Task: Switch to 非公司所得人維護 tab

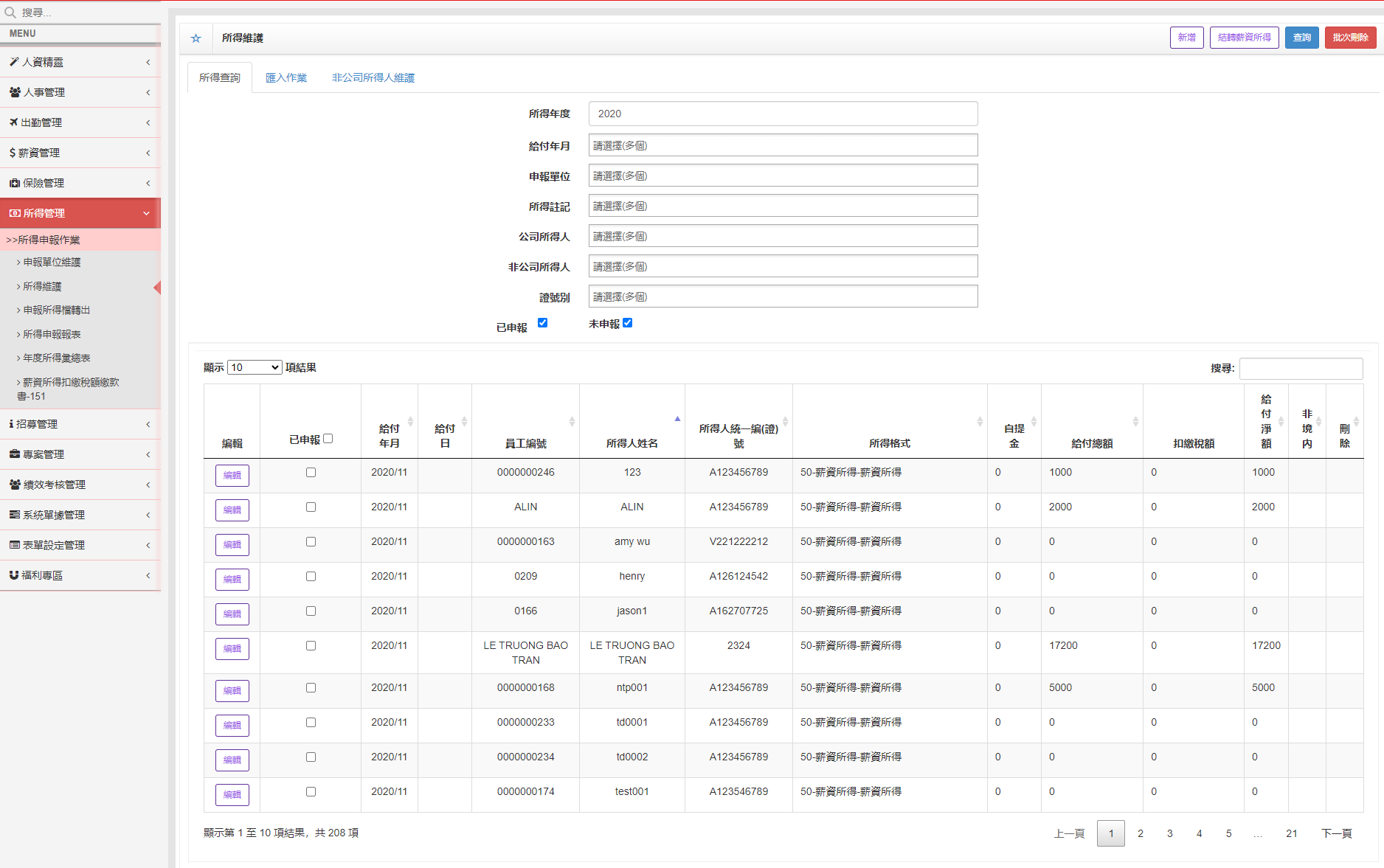Action: [x=373, y=77]
